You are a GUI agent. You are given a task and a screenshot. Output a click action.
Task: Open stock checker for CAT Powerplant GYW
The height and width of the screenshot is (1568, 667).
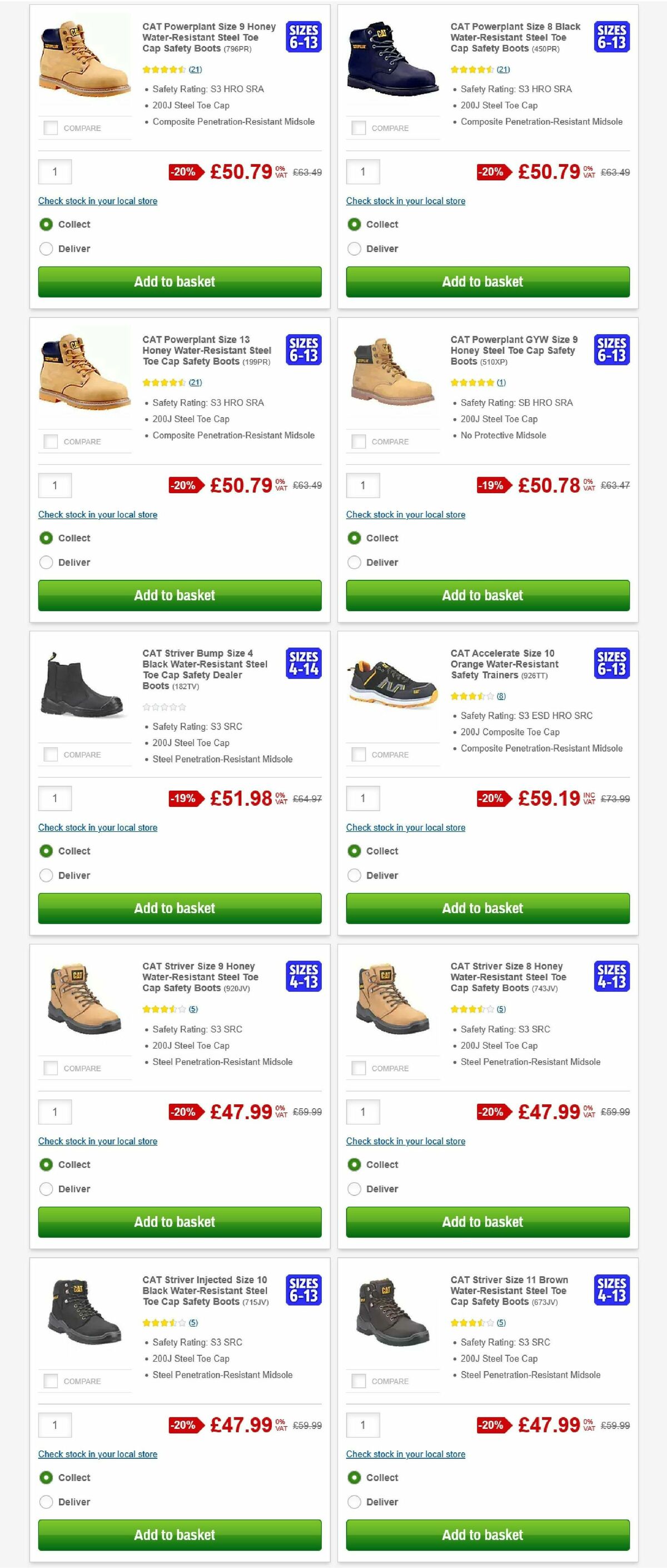coord(405,514)
